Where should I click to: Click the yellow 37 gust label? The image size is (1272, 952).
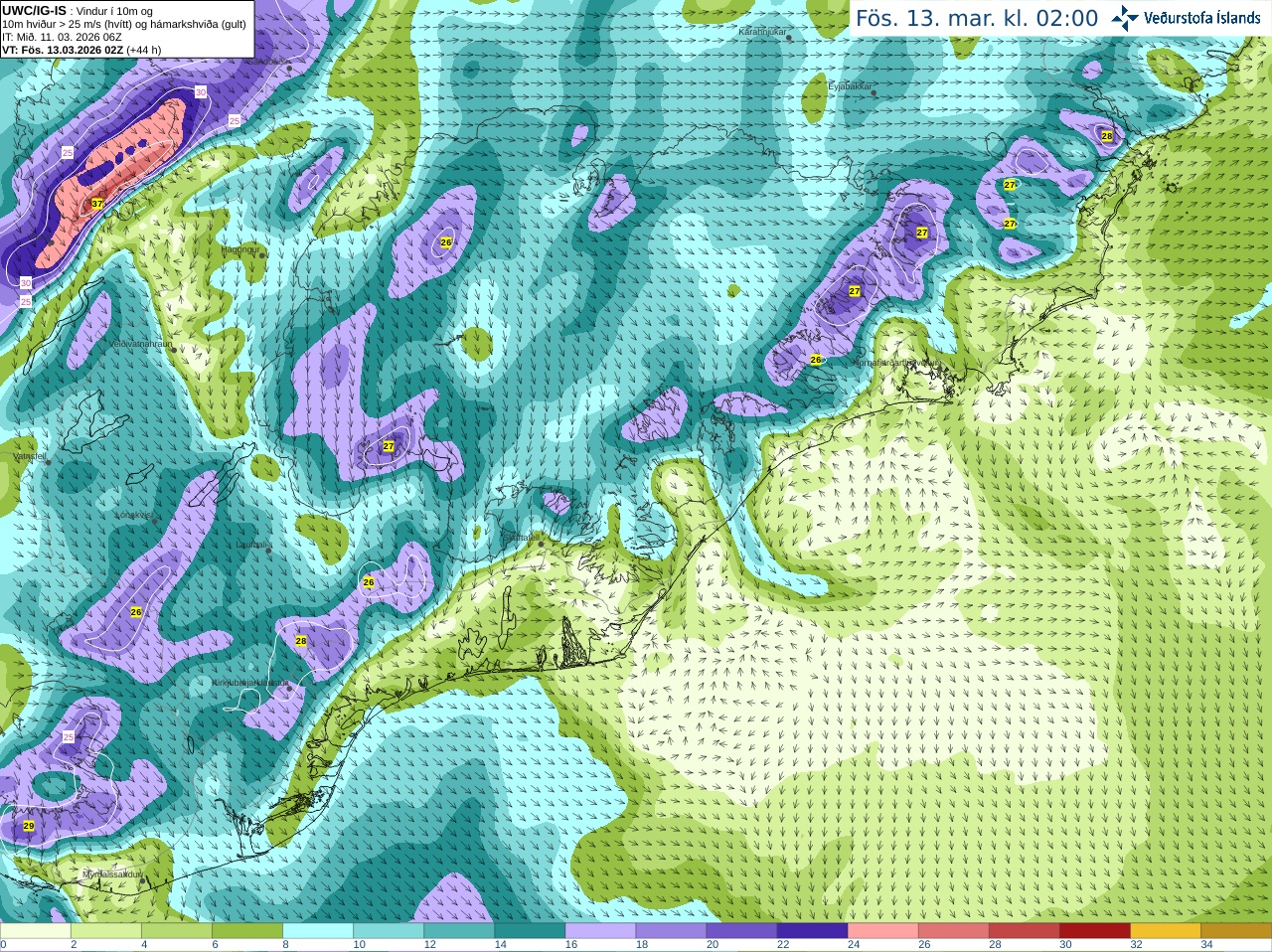[96, 204]
